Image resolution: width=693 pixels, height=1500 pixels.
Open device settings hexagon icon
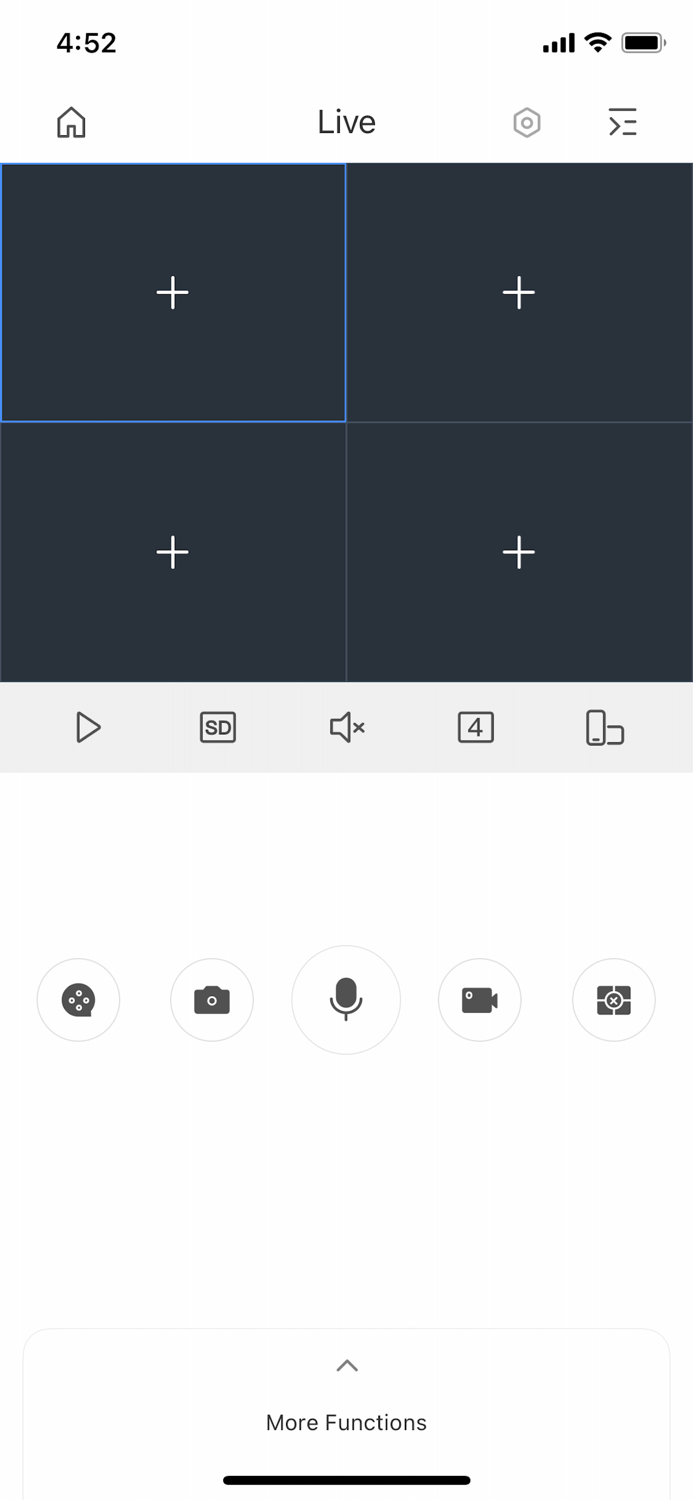coord(527,122)
